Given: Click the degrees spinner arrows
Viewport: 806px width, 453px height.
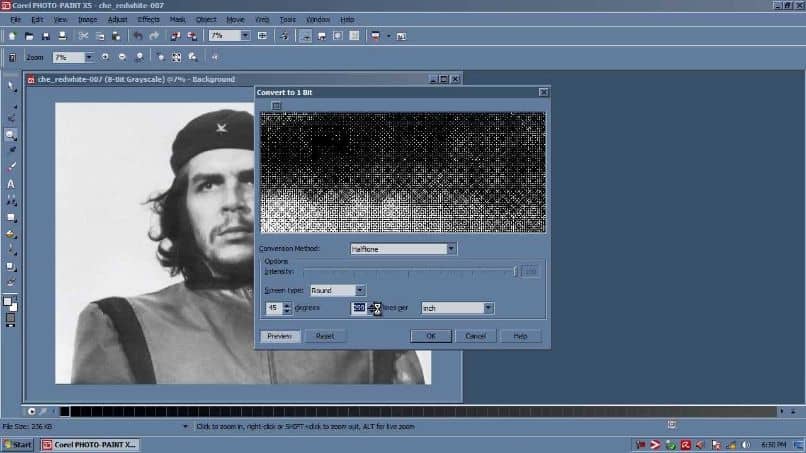Looking at the screenshot, I should coord(288,308).
